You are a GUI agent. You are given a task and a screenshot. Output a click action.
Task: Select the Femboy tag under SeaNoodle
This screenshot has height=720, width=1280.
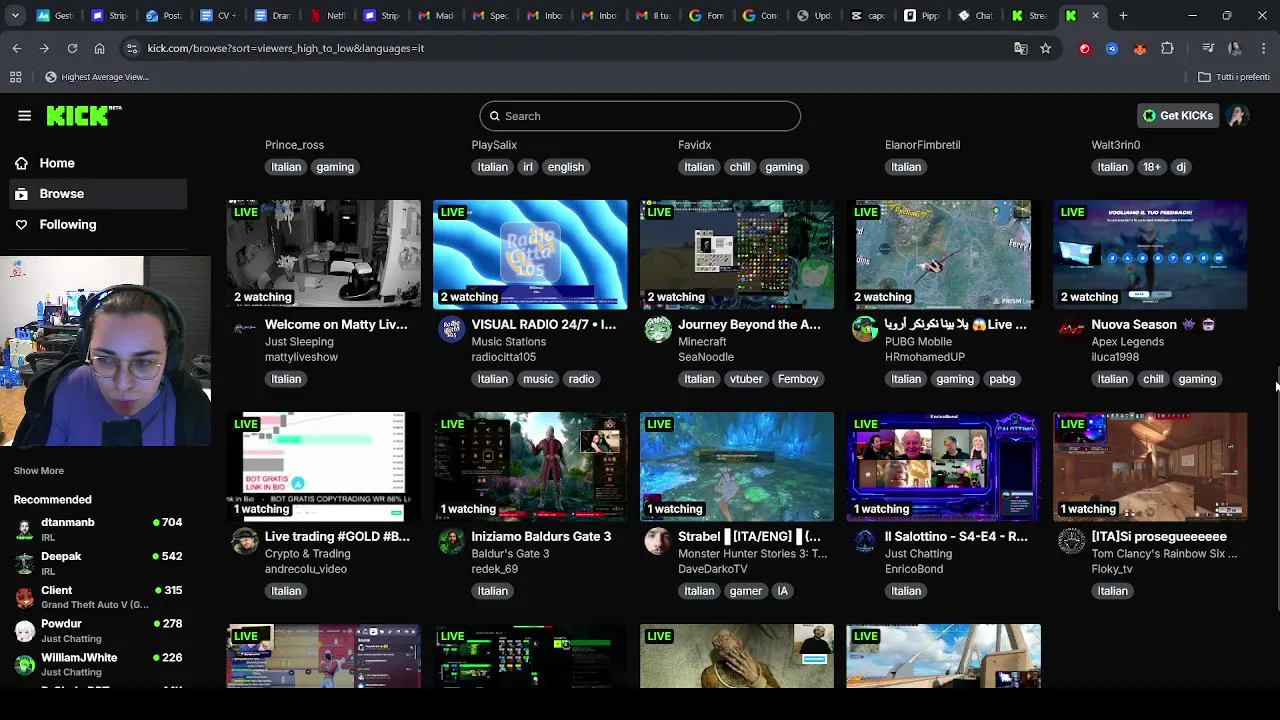click(798, 379)
